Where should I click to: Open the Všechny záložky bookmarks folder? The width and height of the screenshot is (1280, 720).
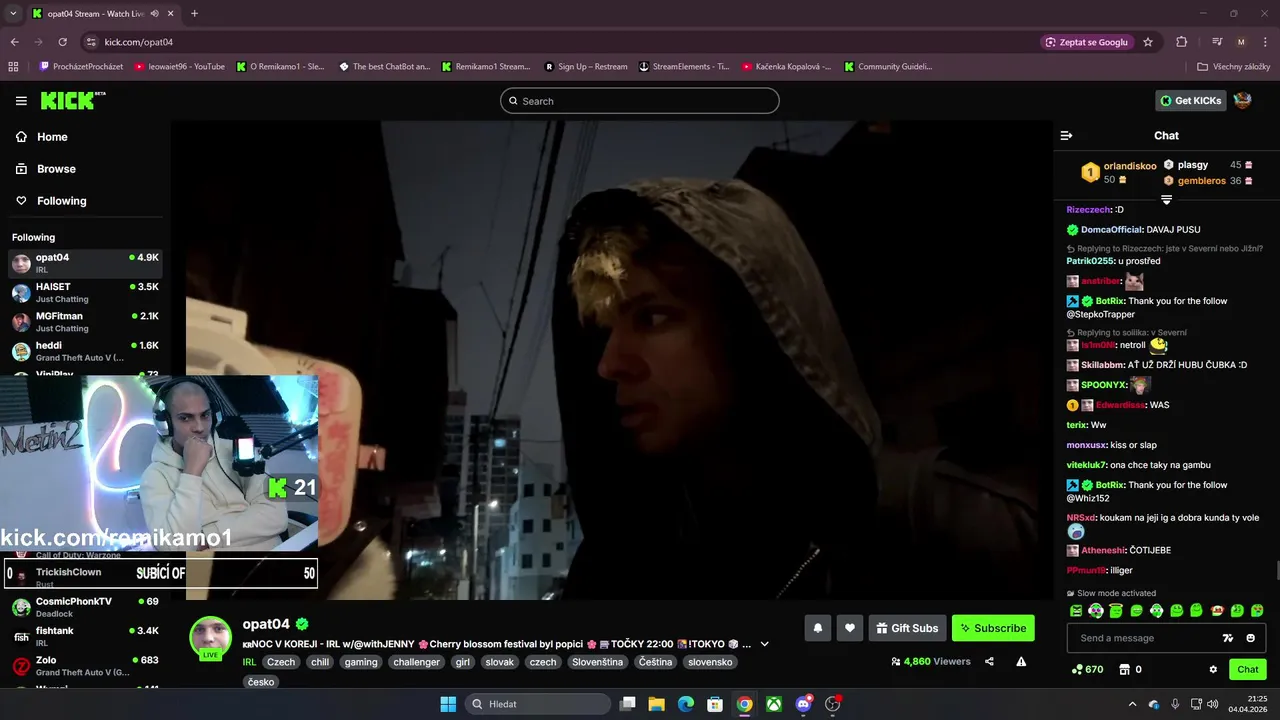point(1233,67)
